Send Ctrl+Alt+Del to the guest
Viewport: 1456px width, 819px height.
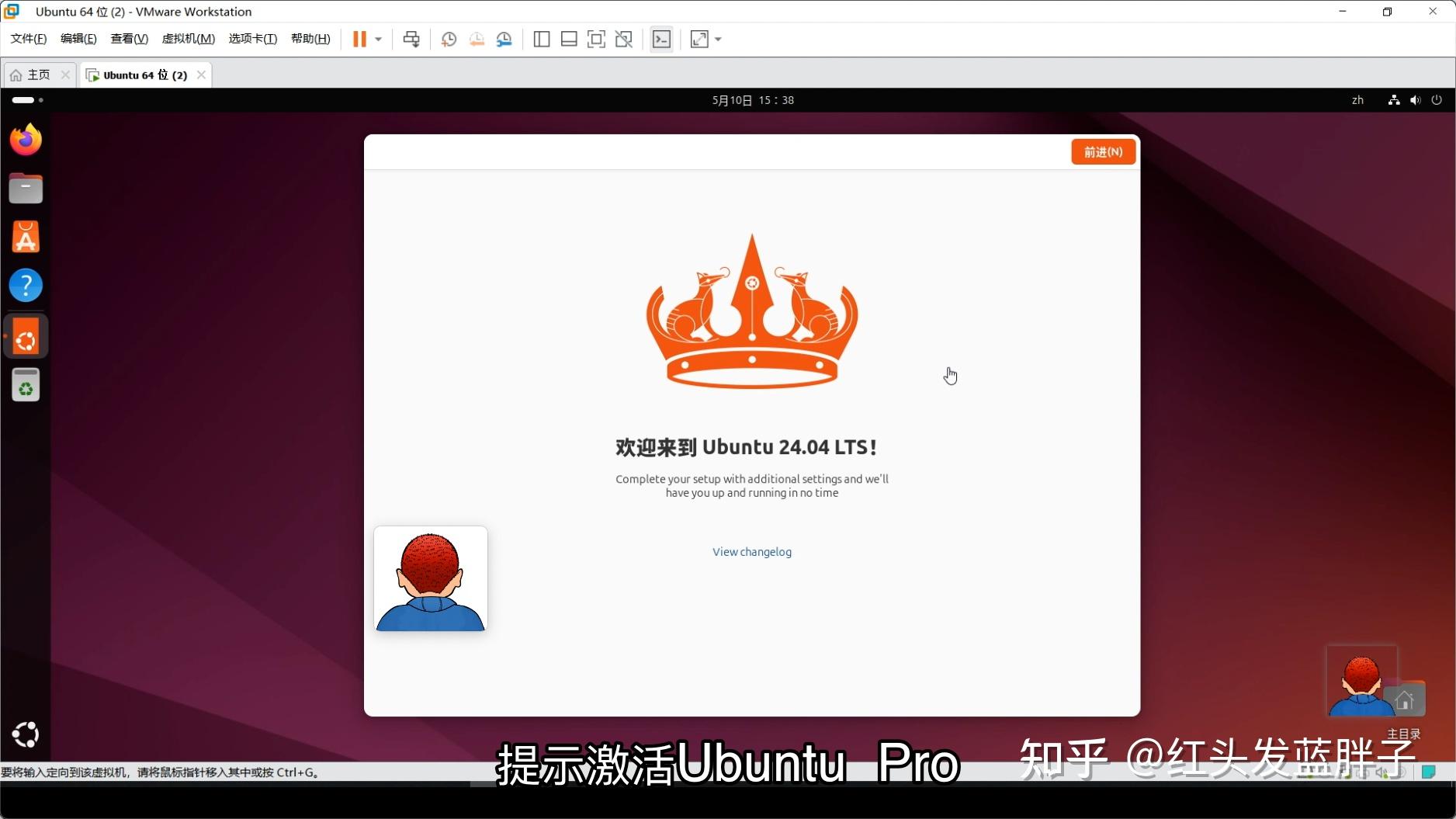point(412,39)
